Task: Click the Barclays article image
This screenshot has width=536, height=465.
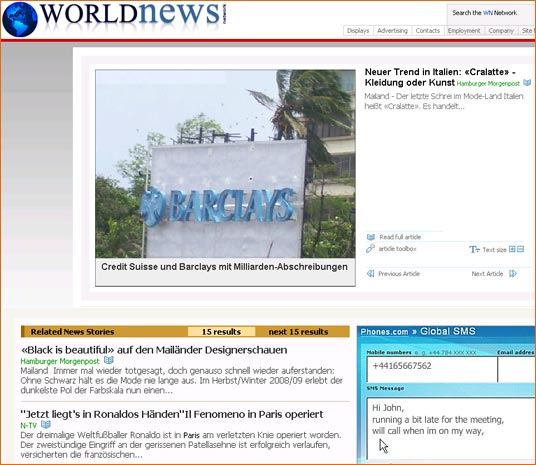Action: [225, 164]
